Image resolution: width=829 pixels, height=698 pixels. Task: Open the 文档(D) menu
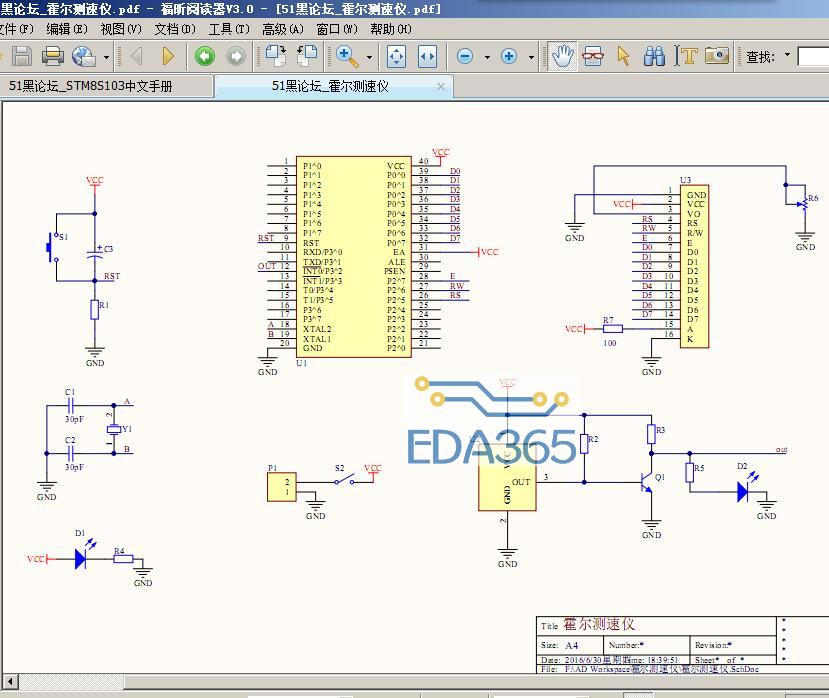pos(175,29)
